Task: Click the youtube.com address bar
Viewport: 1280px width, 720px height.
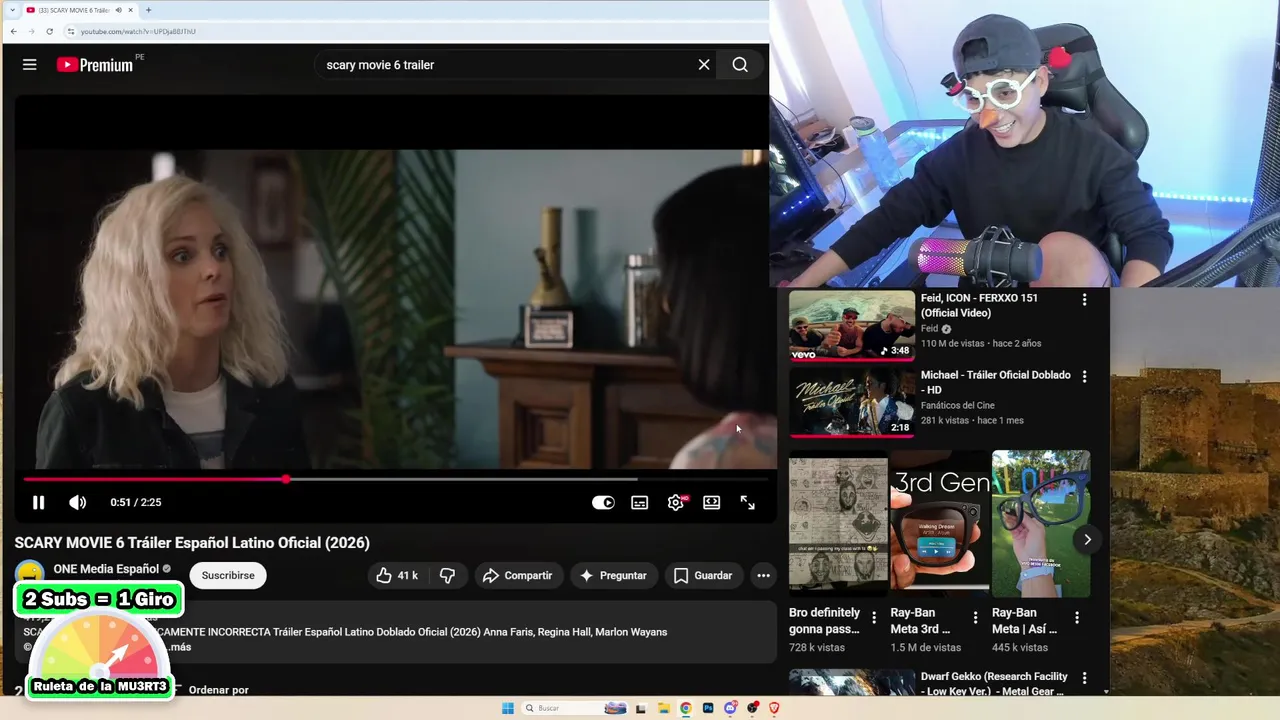Action: pos(415,31)
